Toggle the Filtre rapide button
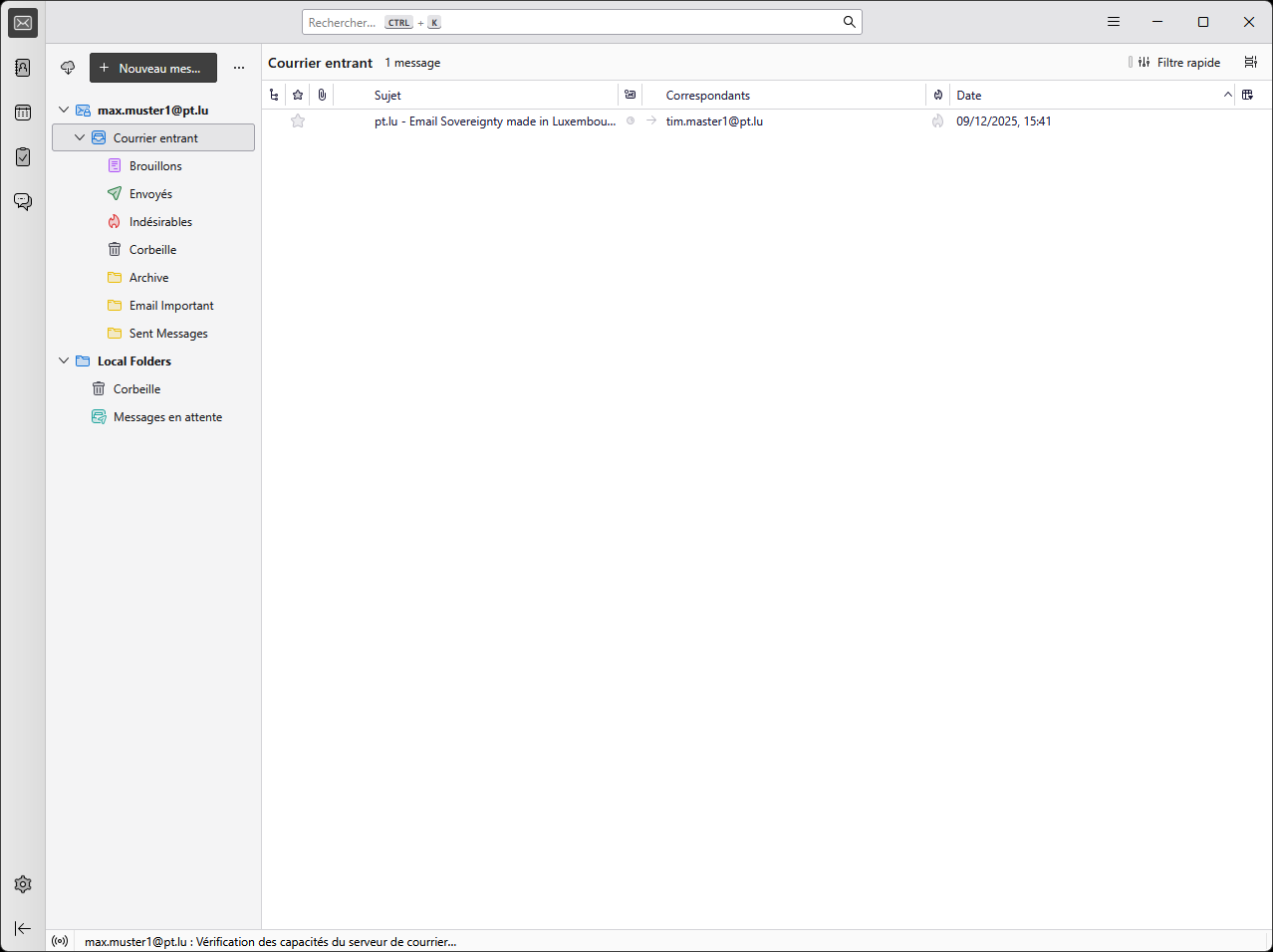 coord(1179,63)
